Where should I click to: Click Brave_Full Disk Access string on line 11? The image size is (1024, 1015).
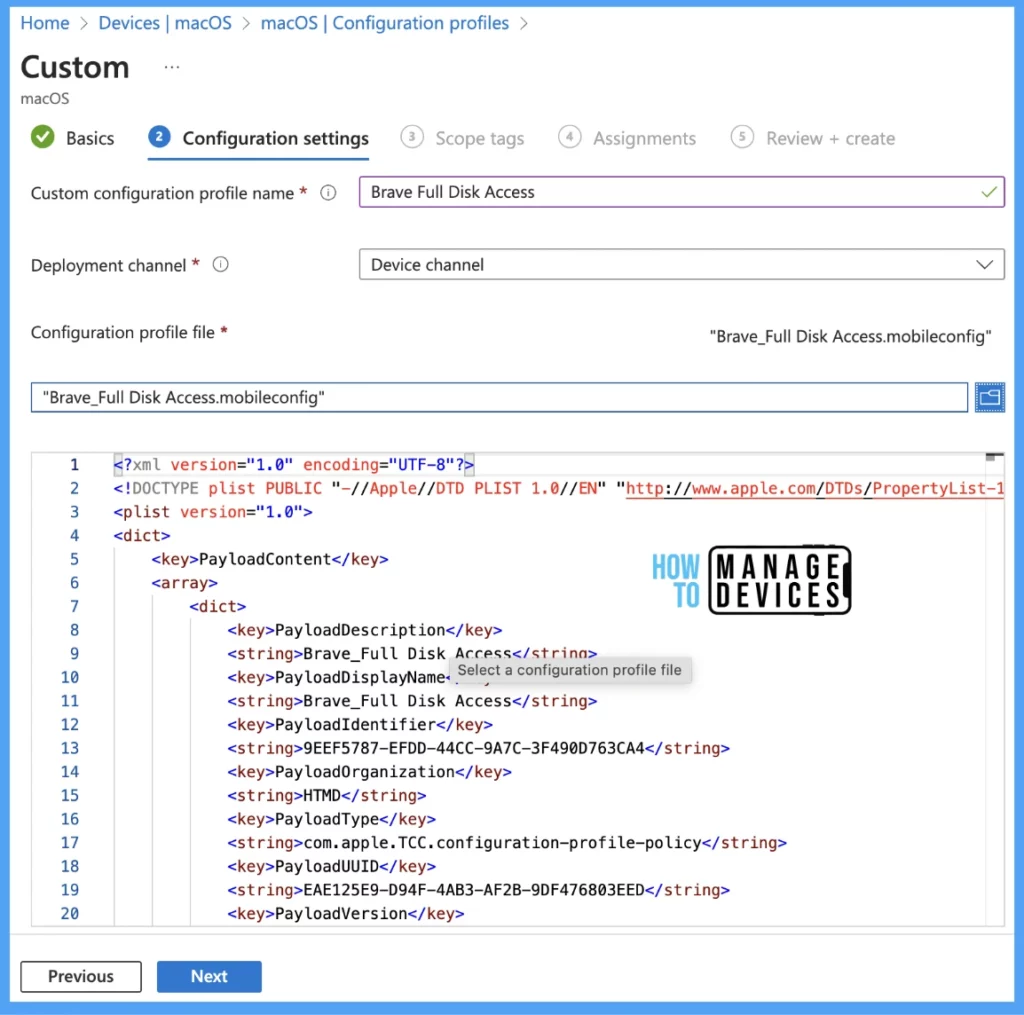pyautogui.click(x=408, y=701)
